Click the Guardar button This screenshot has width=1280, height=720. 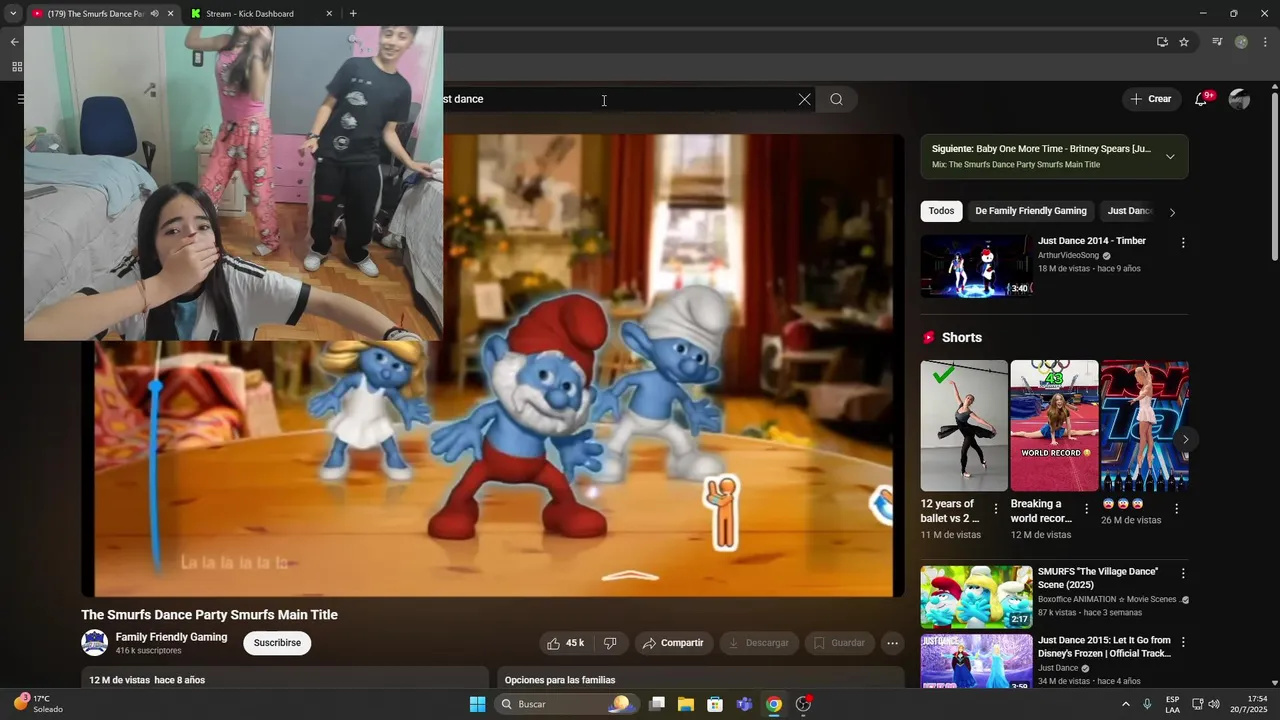(840, 643)
